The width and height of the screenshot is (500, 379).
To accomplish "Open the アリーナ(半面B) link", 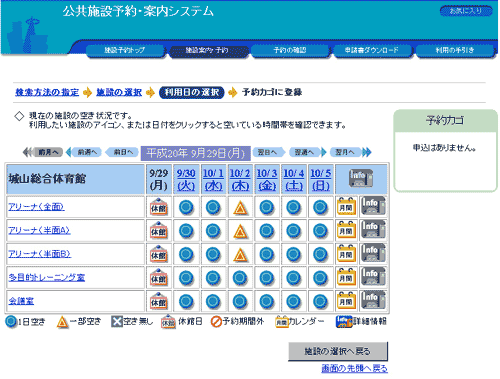I will point(39,254).
